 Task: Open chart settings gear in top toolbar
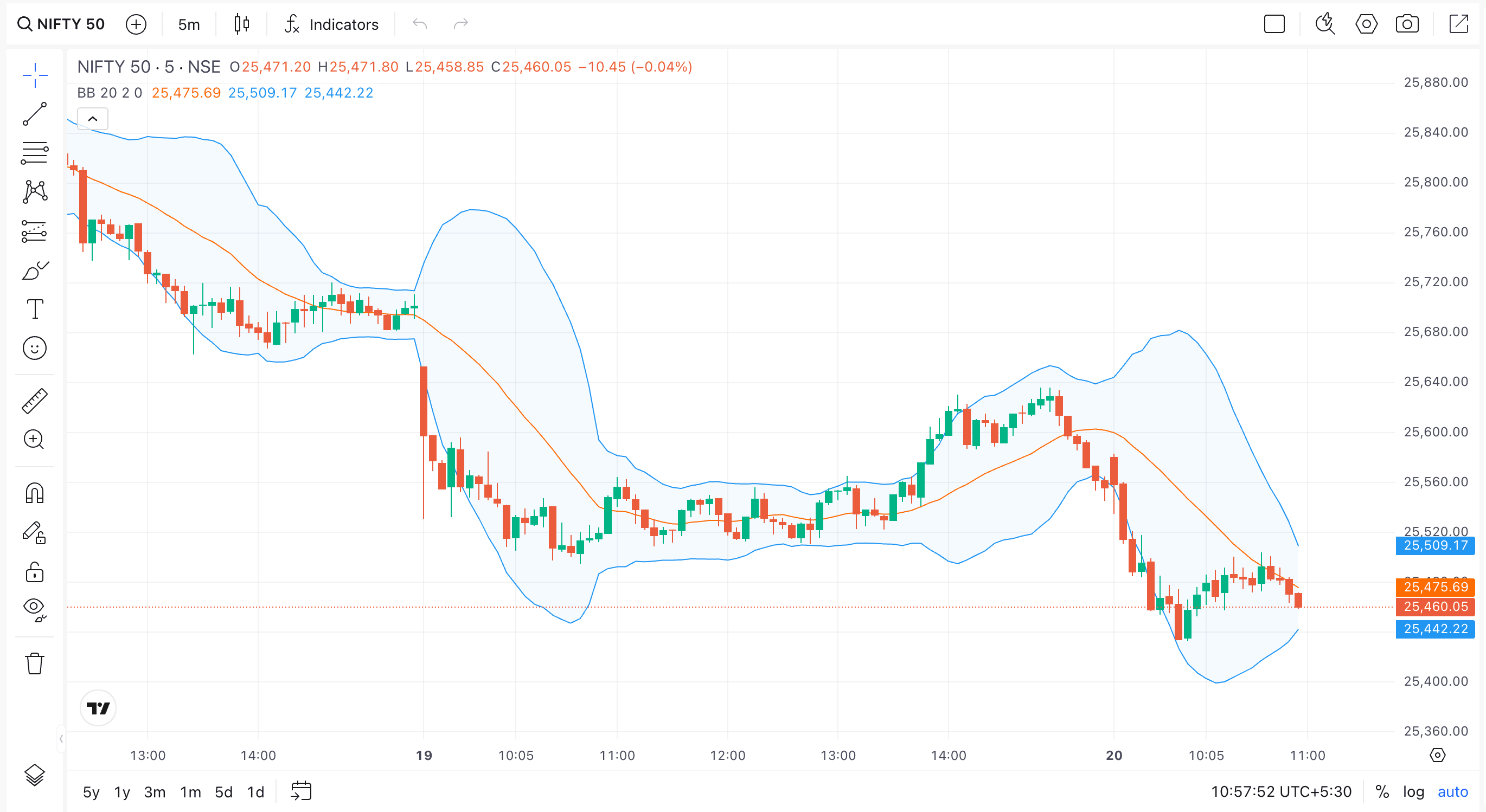[1366, 24]
